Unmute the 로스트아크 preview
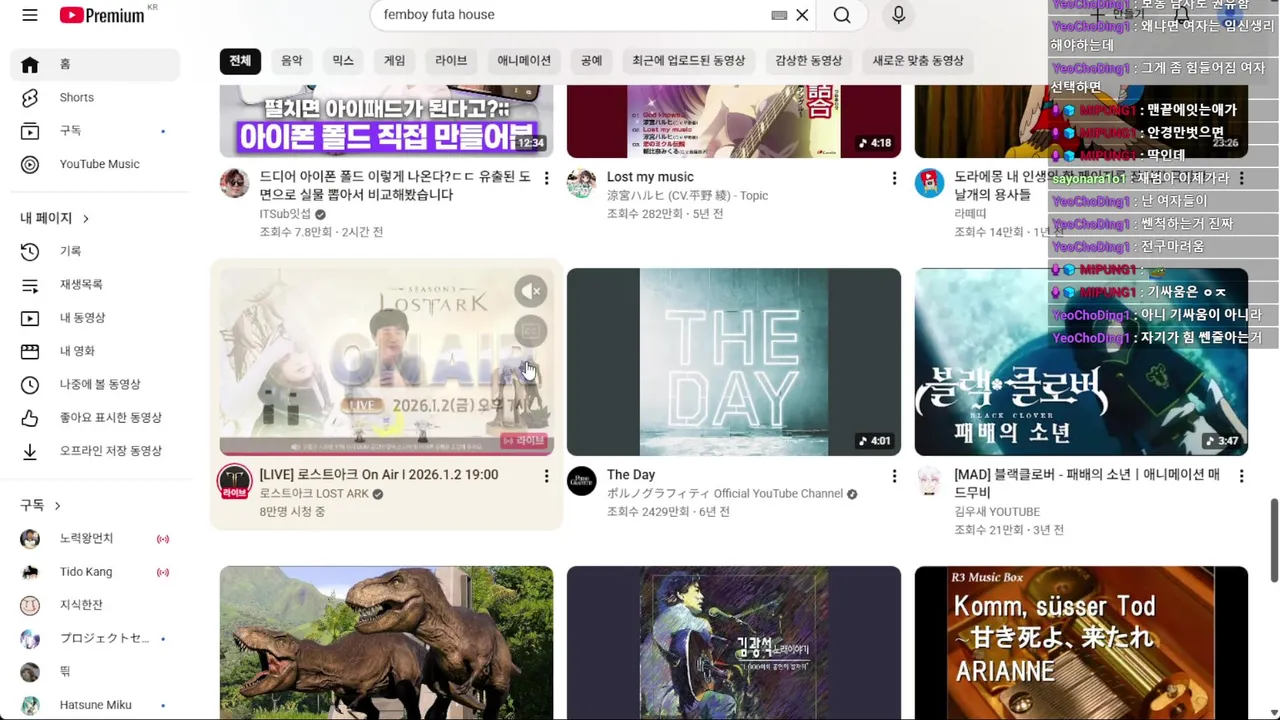 point(531,291)
